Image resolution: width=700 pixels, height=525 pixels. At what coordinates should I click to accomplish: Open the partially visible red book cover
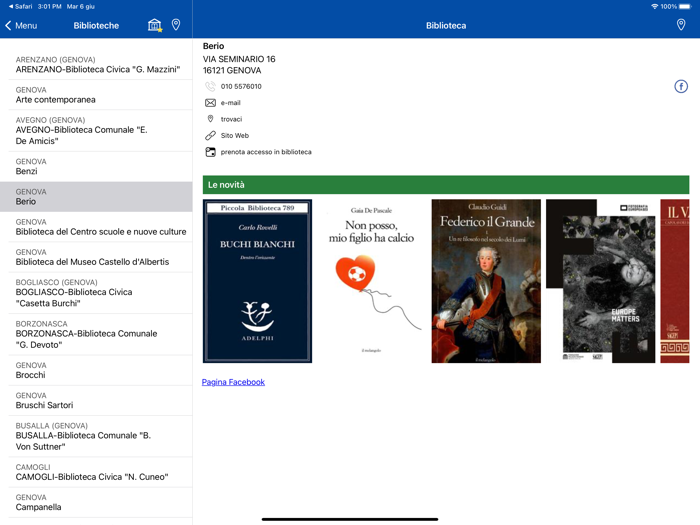pos(675,281)
